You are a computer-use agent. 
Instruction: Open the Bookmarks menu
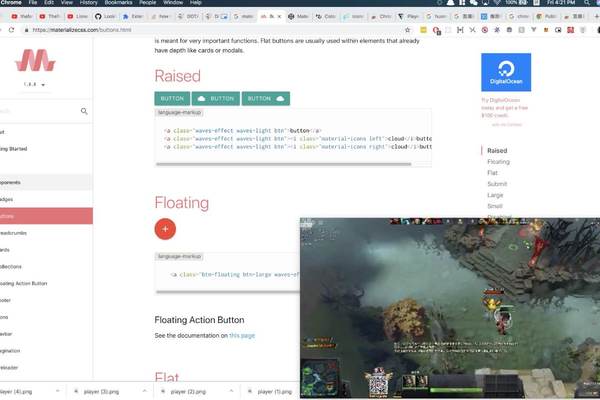118,3
